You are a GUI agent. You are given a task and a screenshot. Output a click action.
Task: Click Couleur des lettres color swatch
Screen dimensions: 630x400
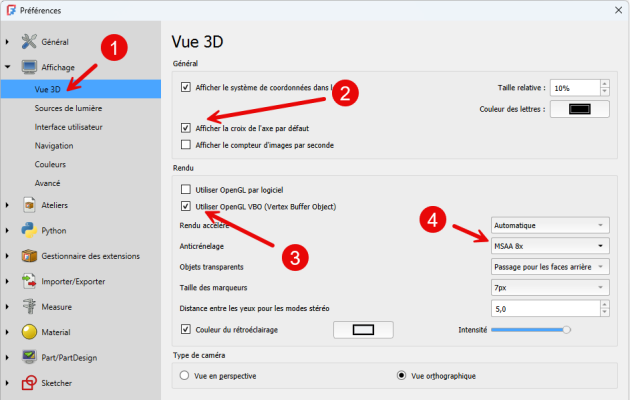580,109
